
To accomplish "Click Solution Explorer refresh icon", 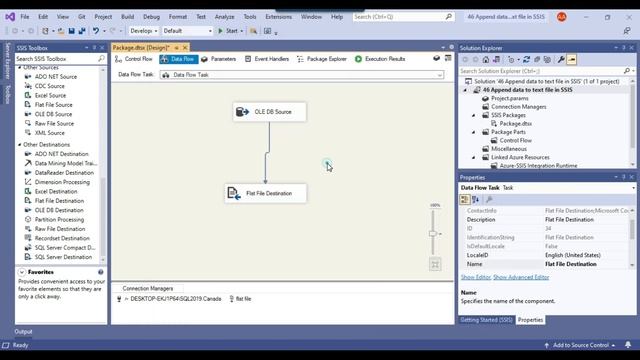I will pyautogui.click(x=527, y=60).
